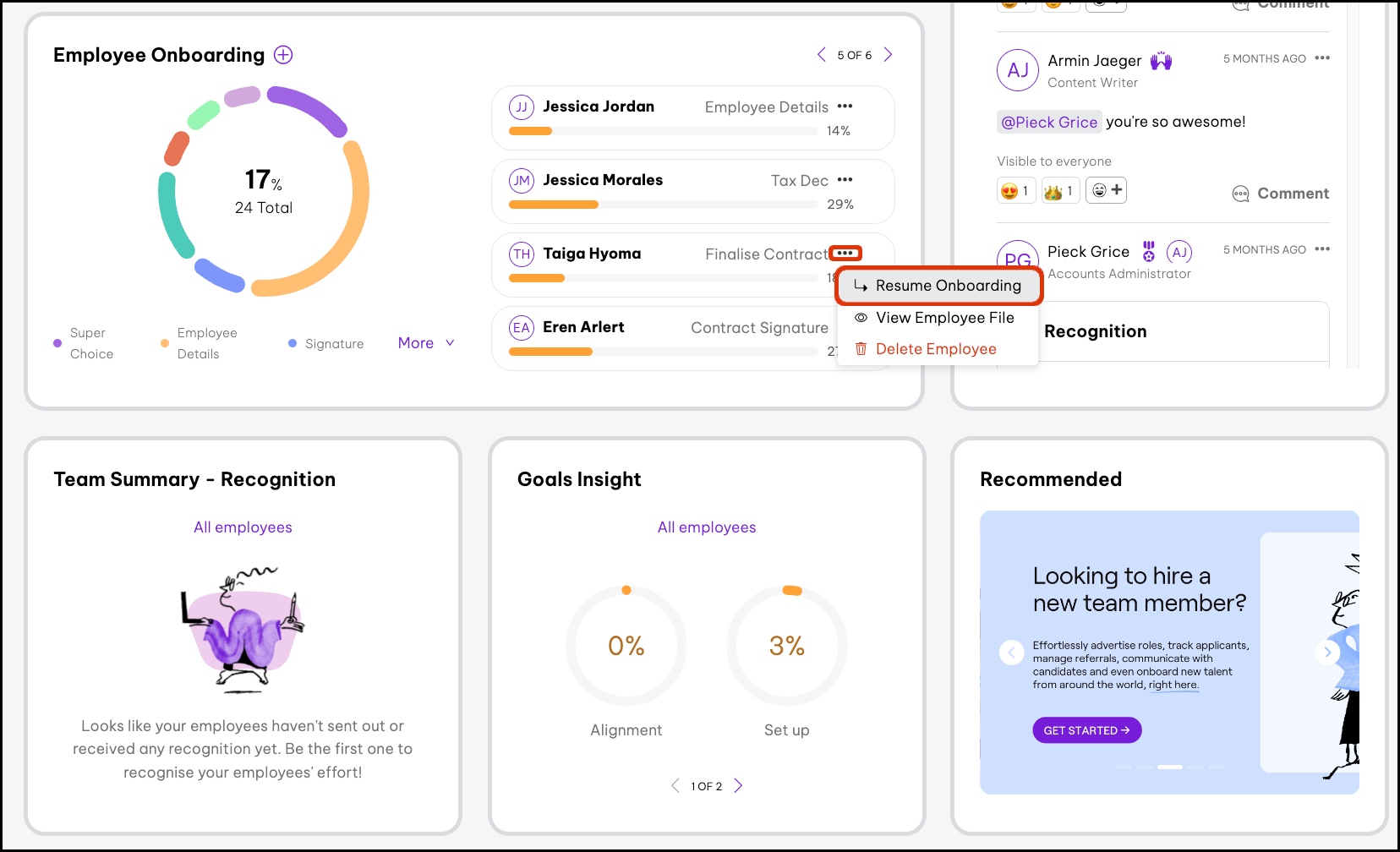Click the plus icon beside Employee Onboarding
Viewport: 1400px width, 852px height.
tap(283, 55)
